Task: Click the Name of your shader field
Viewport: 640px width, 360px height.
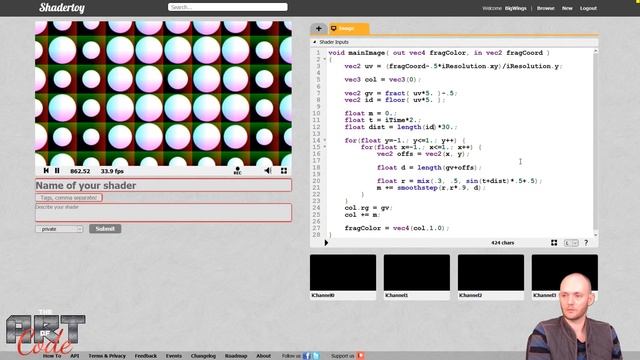Action: pyautogui.click(x=163, y=185)
